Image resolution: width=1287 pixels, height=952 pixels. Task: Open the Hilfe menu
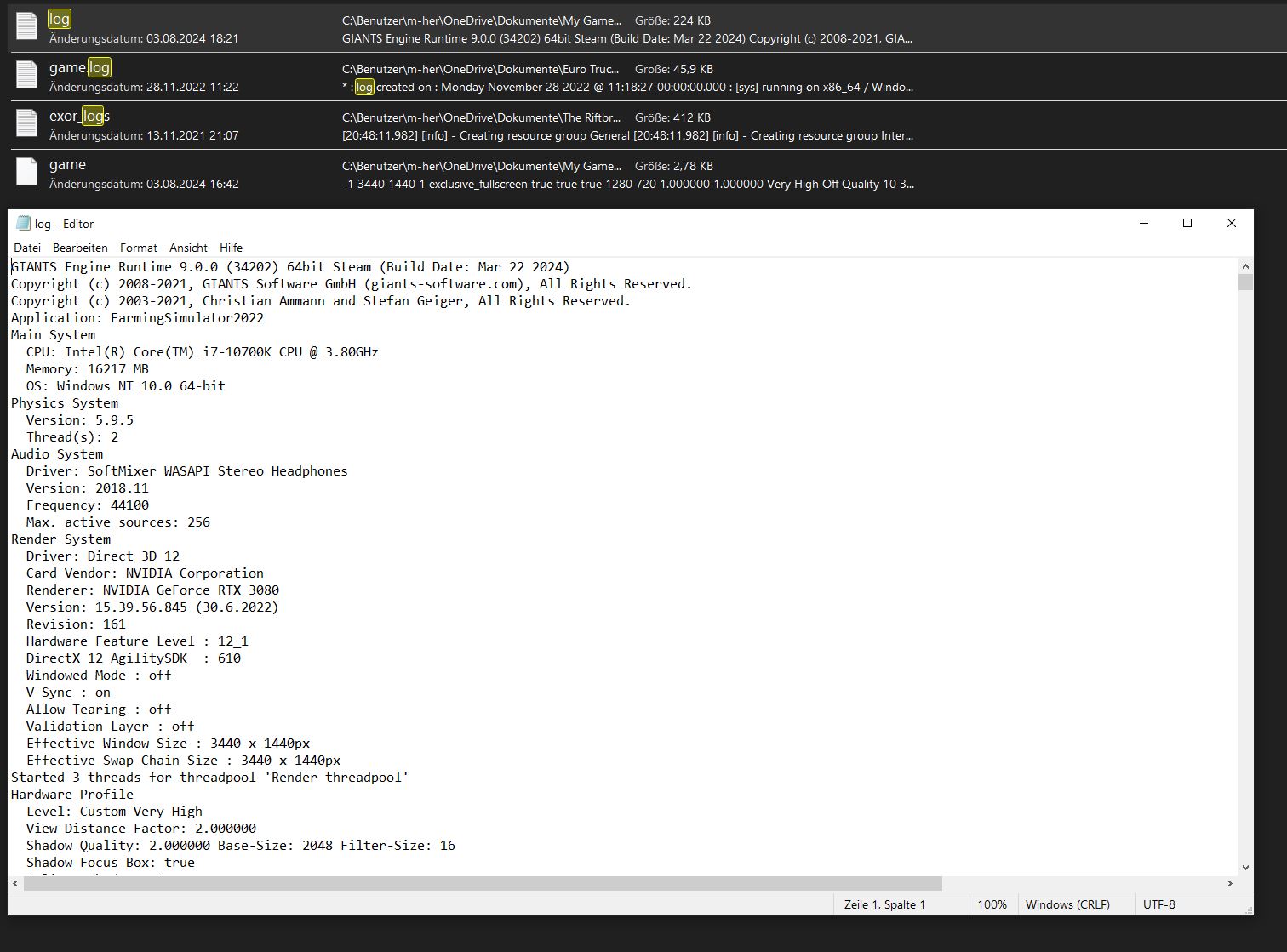(231, 248)
